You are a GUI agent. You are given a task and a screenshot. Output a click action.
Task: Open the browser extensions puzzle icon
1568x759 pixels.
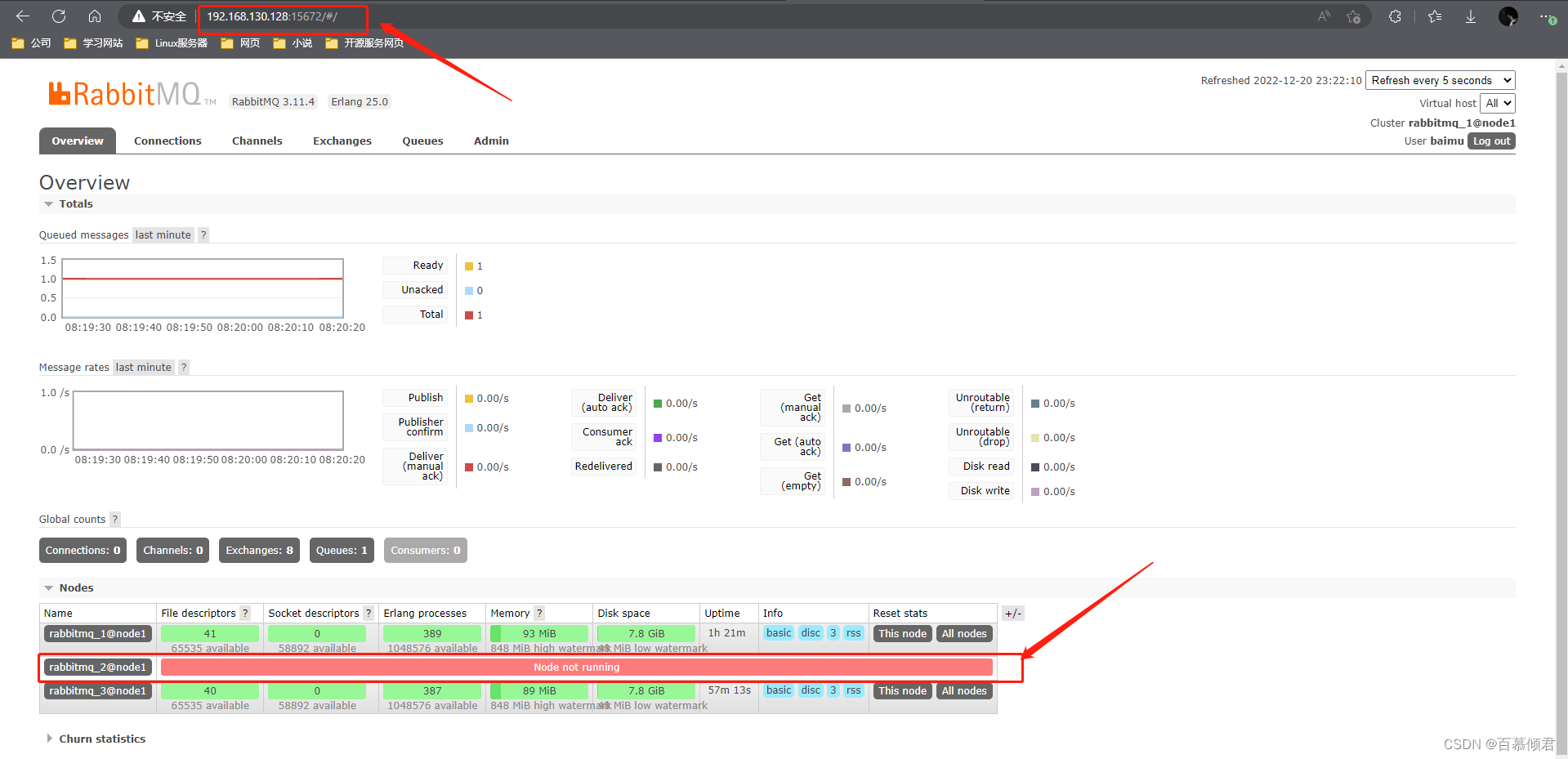click(1395, 16)
